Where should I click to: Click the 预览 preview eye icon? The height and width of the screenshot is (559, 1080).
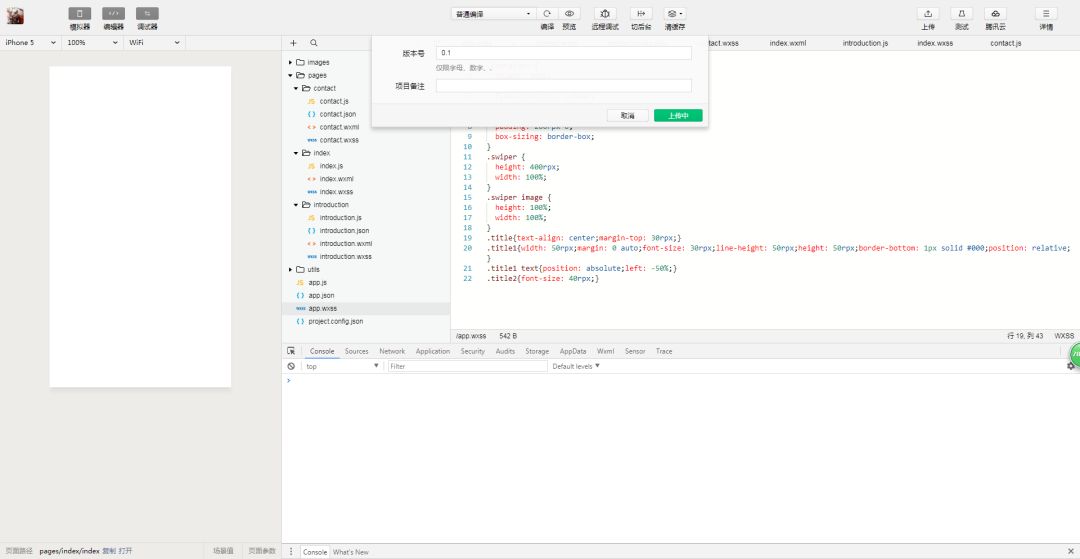(569, 14)
